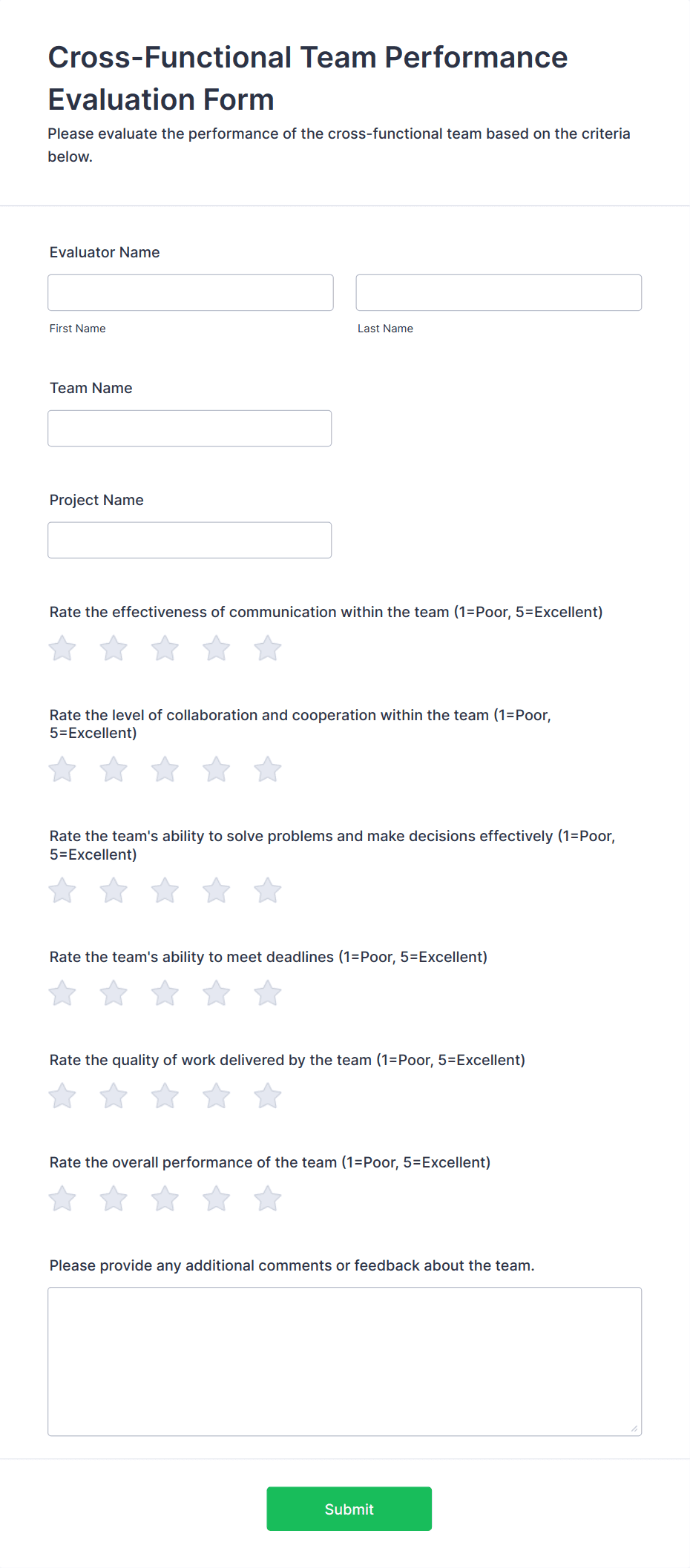Image resolution: width=690 pixels, height=1568 pixels.
Task: Choose fourth star for collaboration rating
Action: point(216,769)
